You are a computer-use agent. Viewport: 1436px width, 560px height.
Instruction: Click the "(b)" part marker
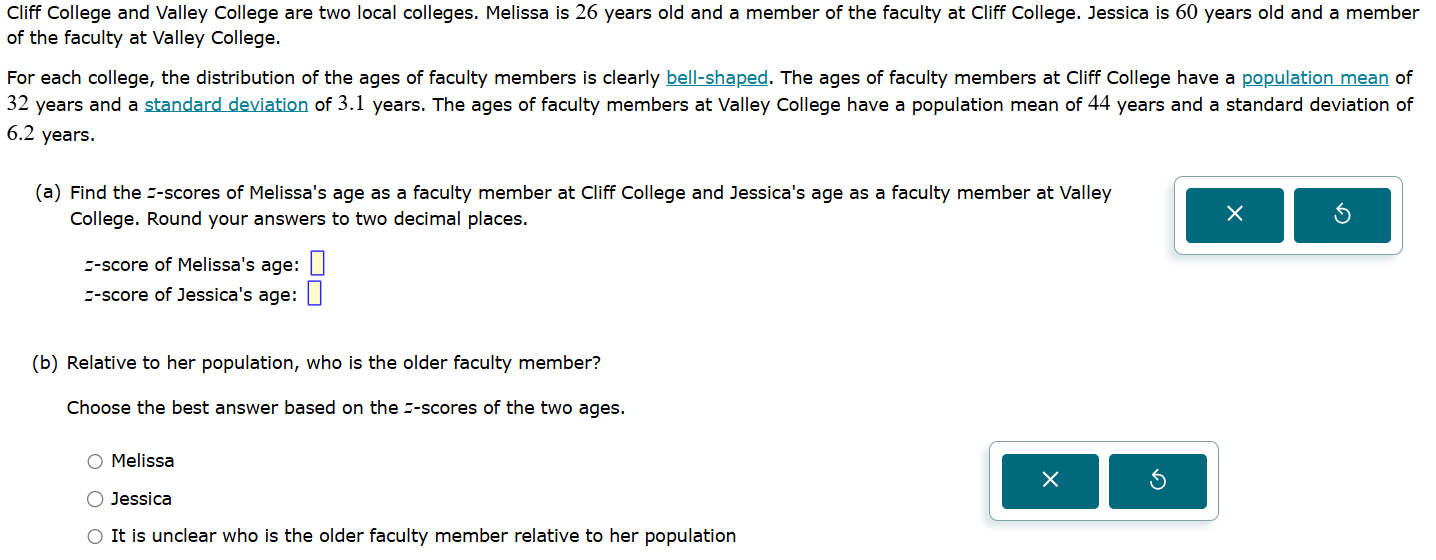[x=46, y=363]
